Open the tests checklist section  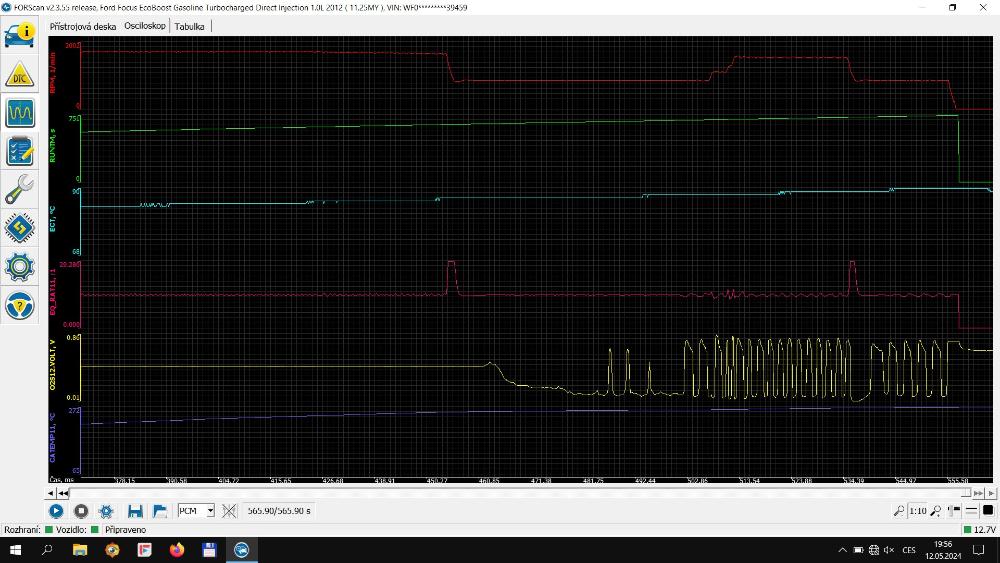point(20,150)
